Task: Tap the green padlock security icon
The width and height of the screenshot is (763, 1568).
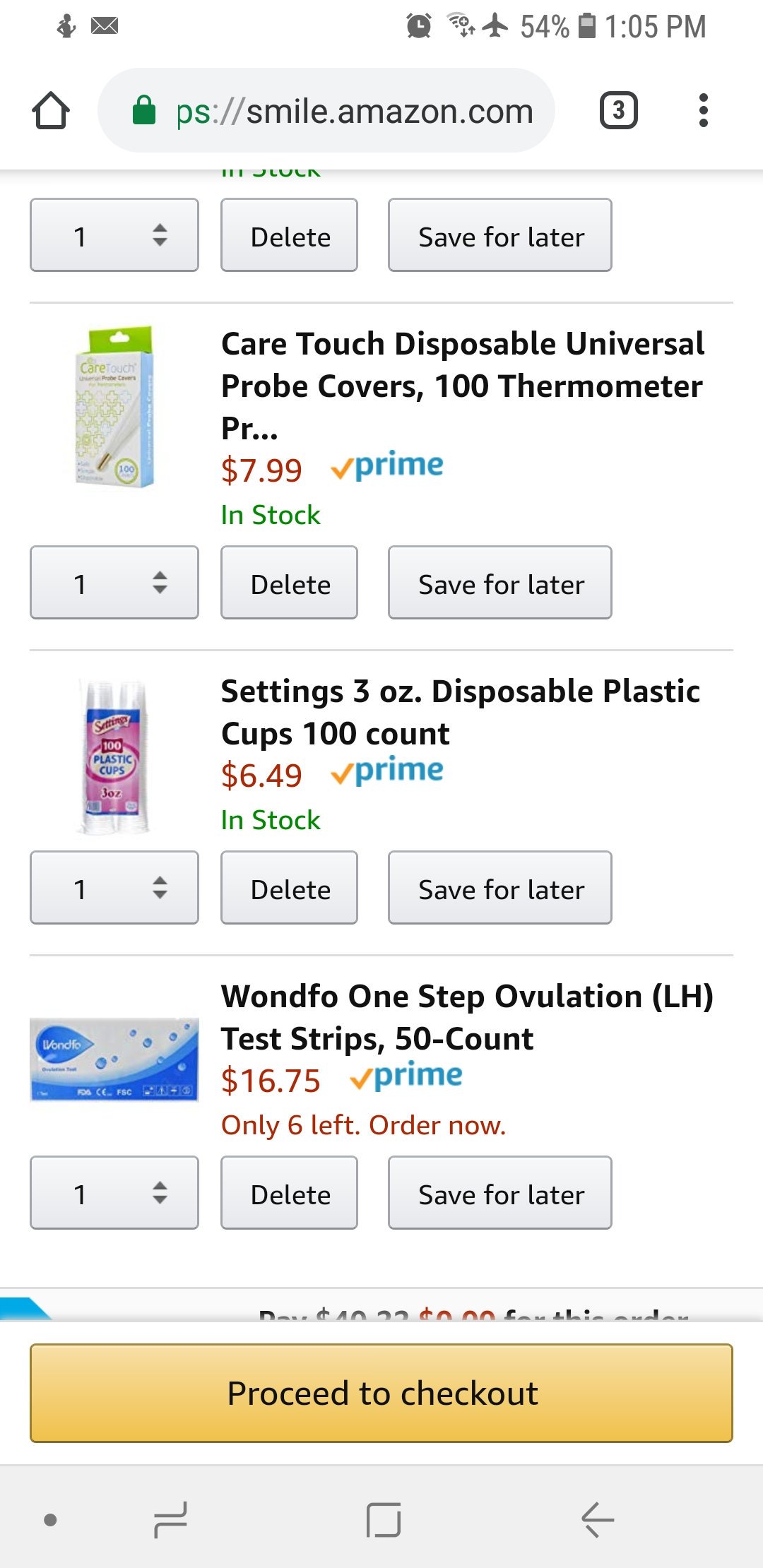Action: pos(144,111)
